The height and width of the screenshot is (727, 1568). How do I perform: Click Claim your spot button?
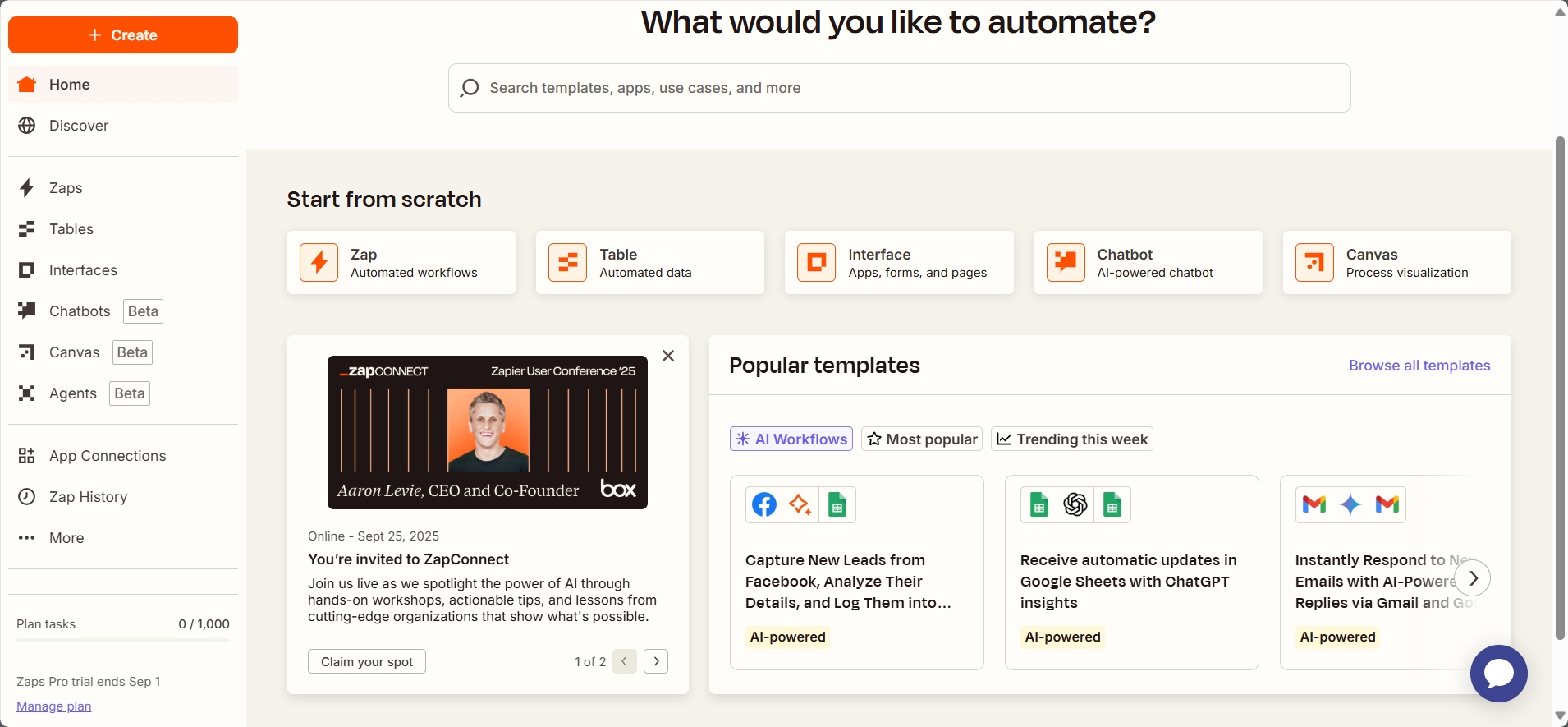tap(367, 661)
